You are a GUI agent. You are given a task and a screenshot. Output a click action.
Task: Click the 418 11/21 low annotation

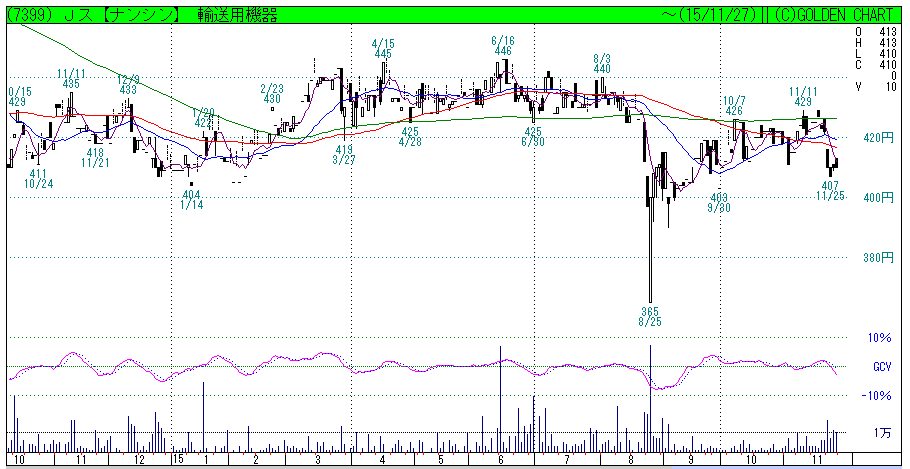click(96, 158)
